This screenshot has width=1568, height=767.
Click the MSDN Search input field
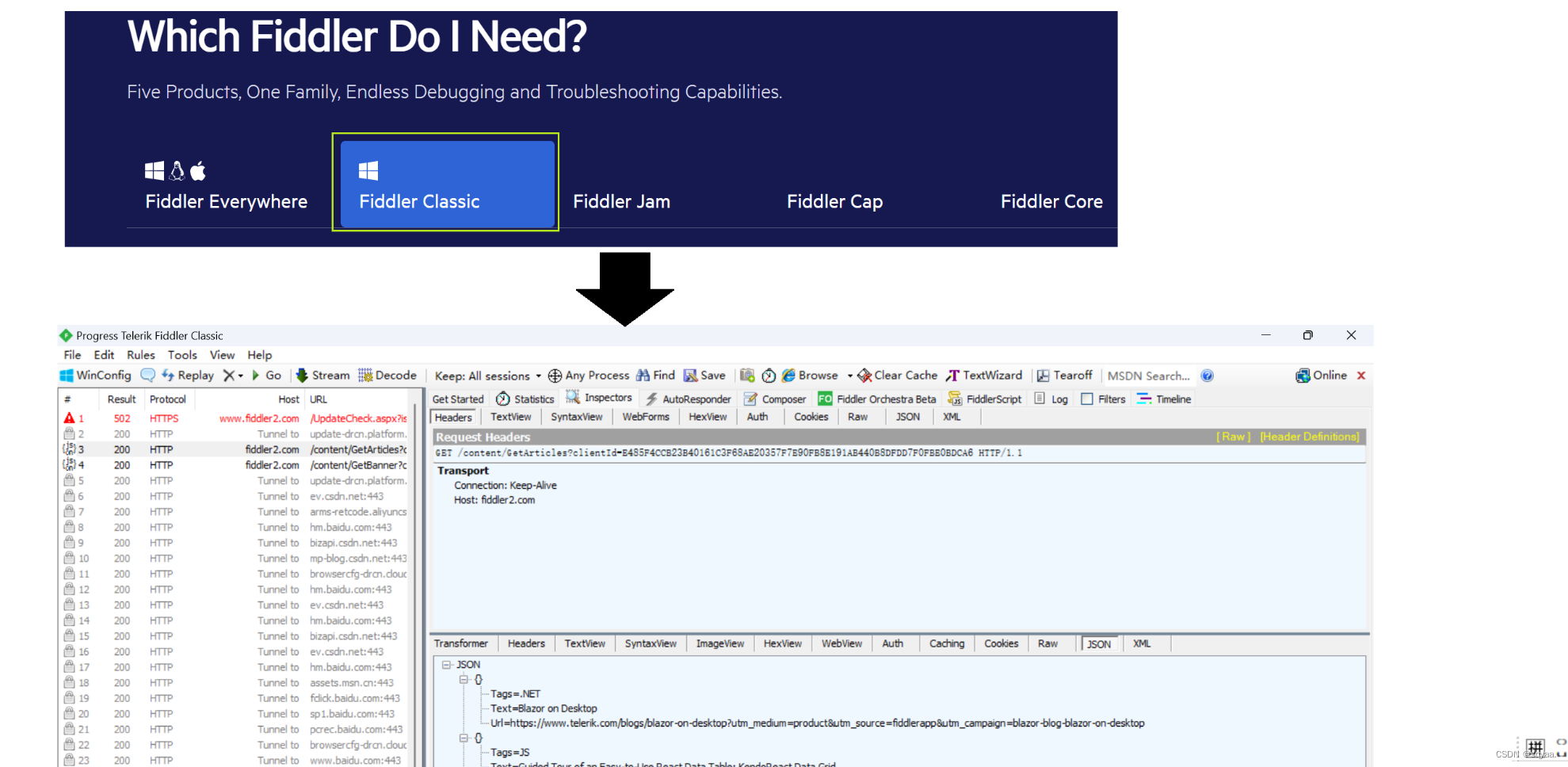point(1149,376)
